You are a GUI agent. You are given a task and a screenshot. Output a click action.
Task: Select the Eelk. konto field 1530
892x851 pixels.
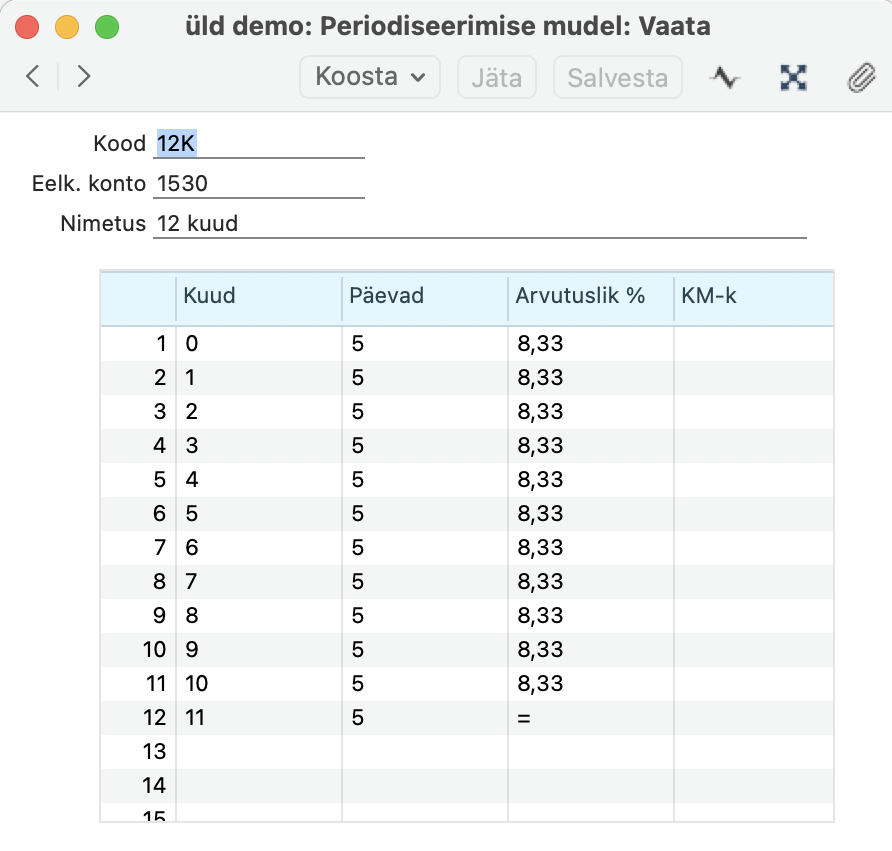coord(259,184)
